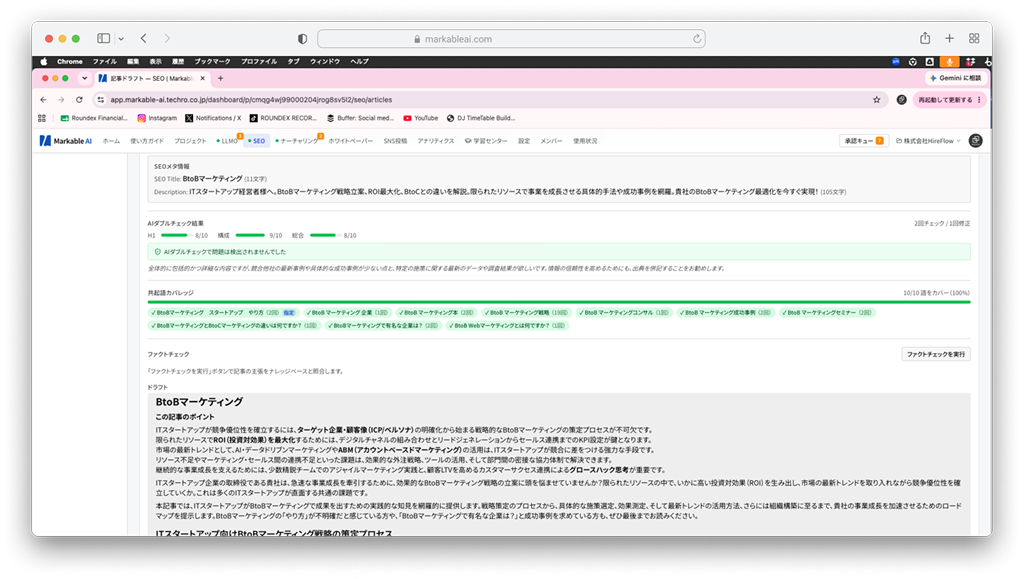The image size is (1024, 579).
Task: Open the Instagram bookmark
Action: (157, 118)
